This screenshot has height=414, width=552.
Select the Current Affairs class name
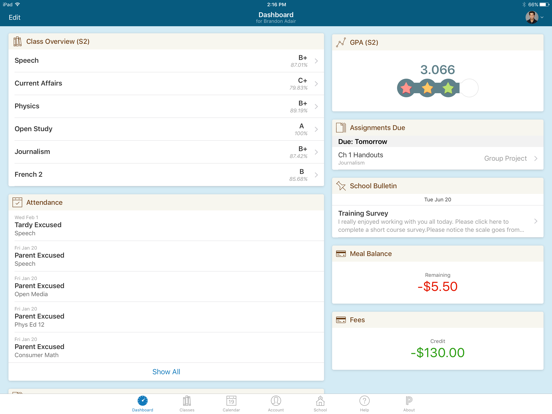38,83
